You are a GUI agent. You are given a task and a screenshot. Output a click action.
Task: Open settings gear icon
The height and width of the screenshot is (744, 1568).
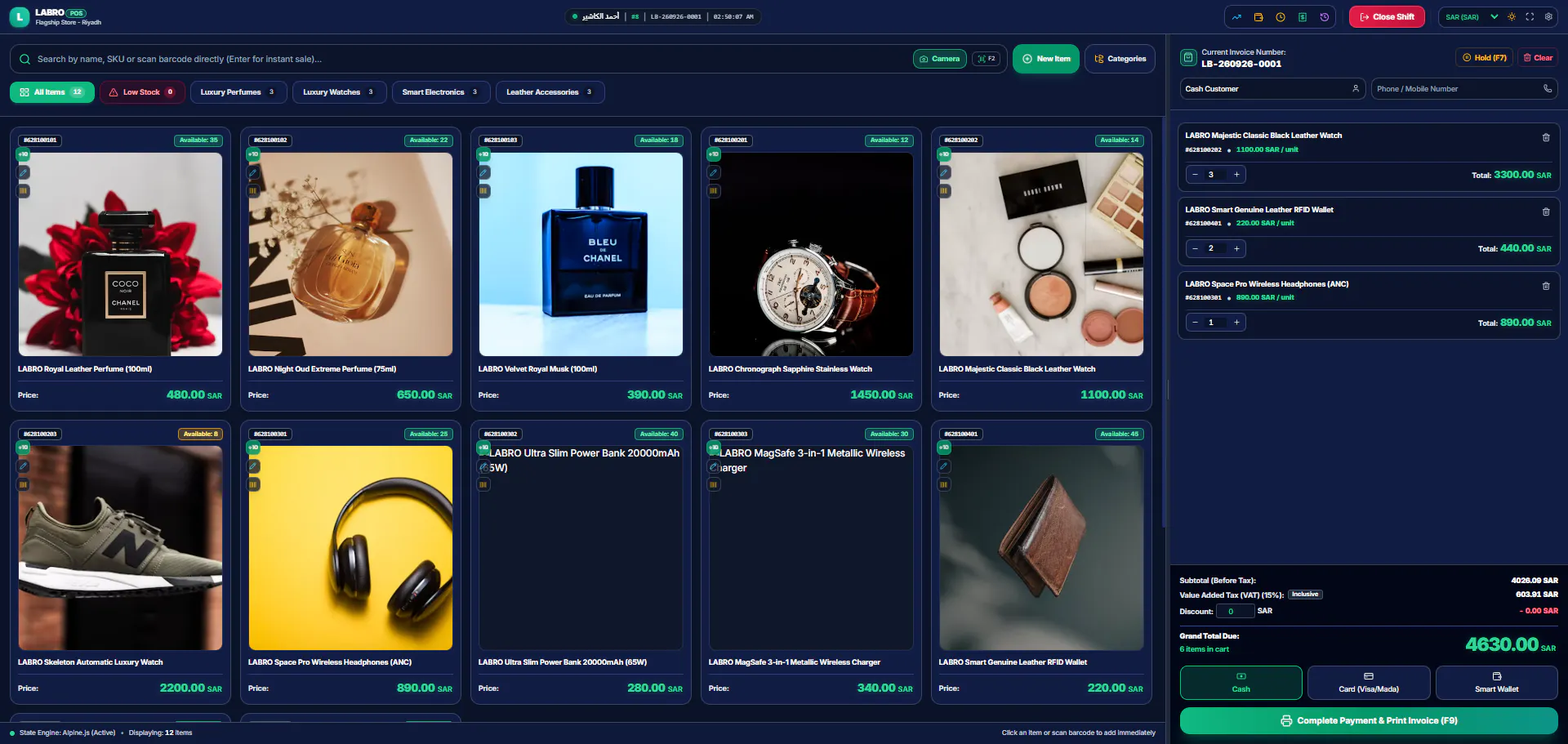click(1548, 17)
